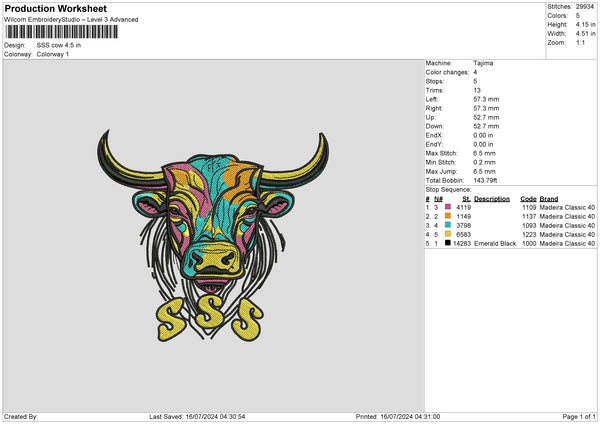Click the 'Colorway 1' value
The image size is (600, 424).
tap(53, 54)
